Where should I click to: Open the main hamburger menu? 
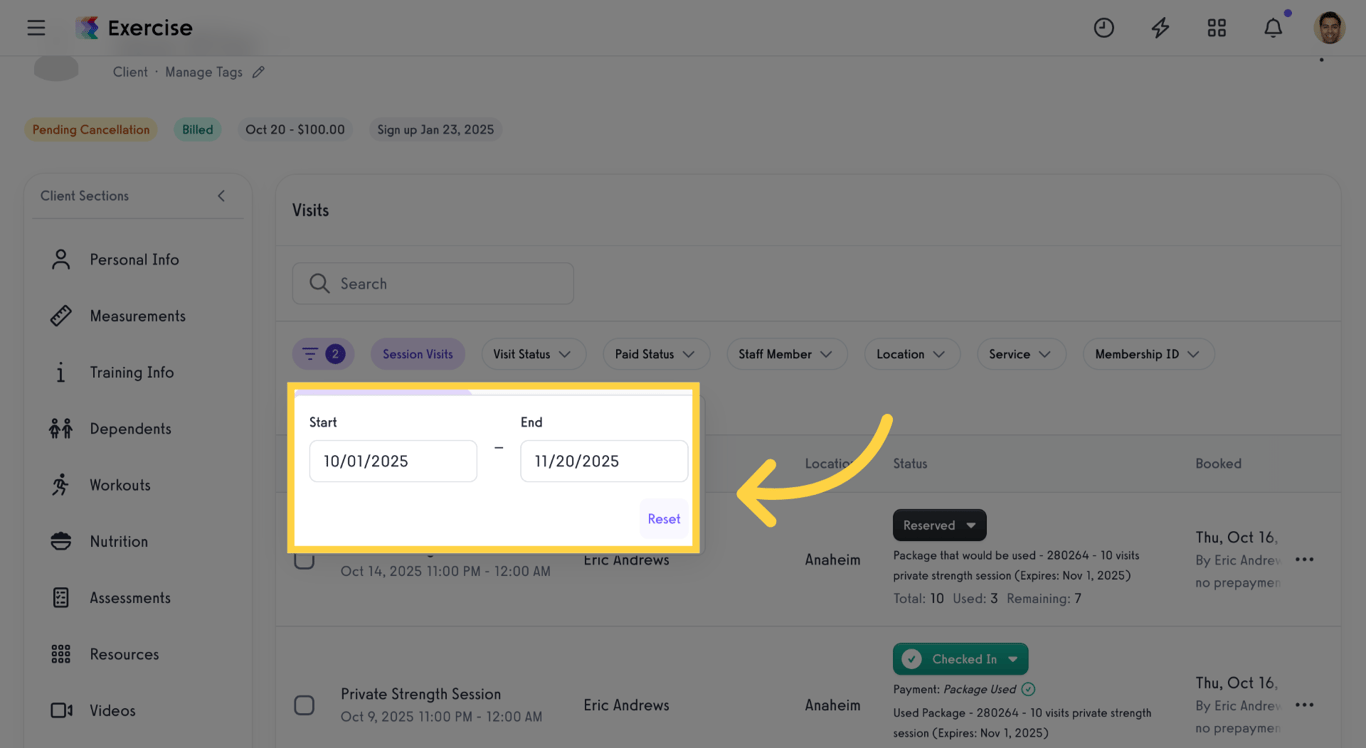point(36,27)
